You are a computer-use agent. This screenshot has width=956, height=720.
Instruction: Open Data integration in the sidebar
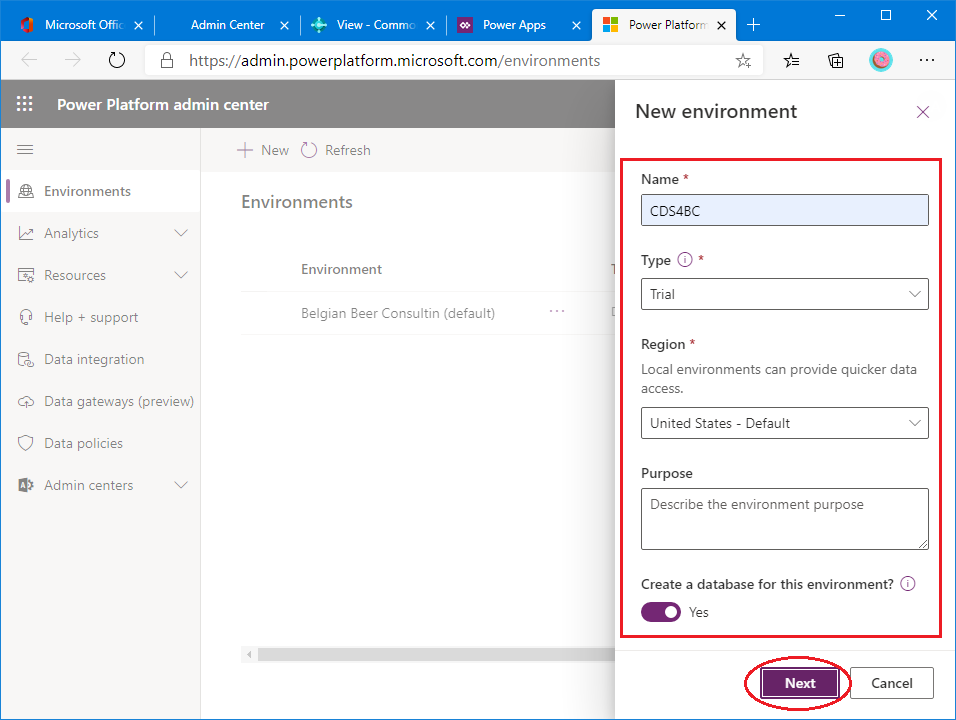95,360
